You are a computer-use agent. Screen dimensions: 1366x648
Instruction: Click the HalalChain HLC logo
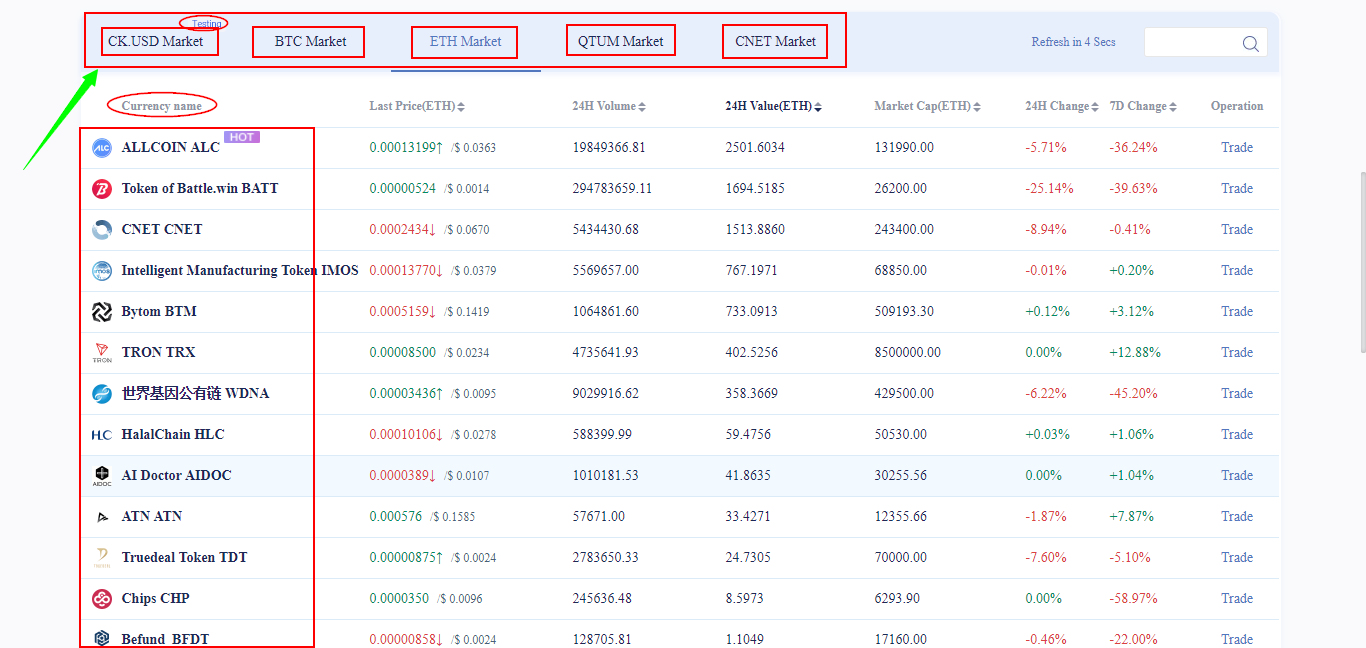click(102, 435)
